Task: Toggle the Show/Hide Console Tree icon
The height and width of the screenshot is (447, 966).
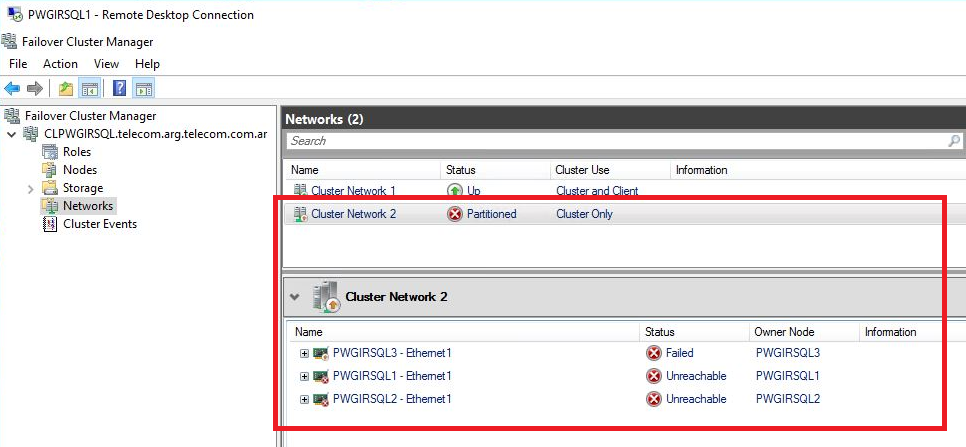Action: [x=90, y=89]
